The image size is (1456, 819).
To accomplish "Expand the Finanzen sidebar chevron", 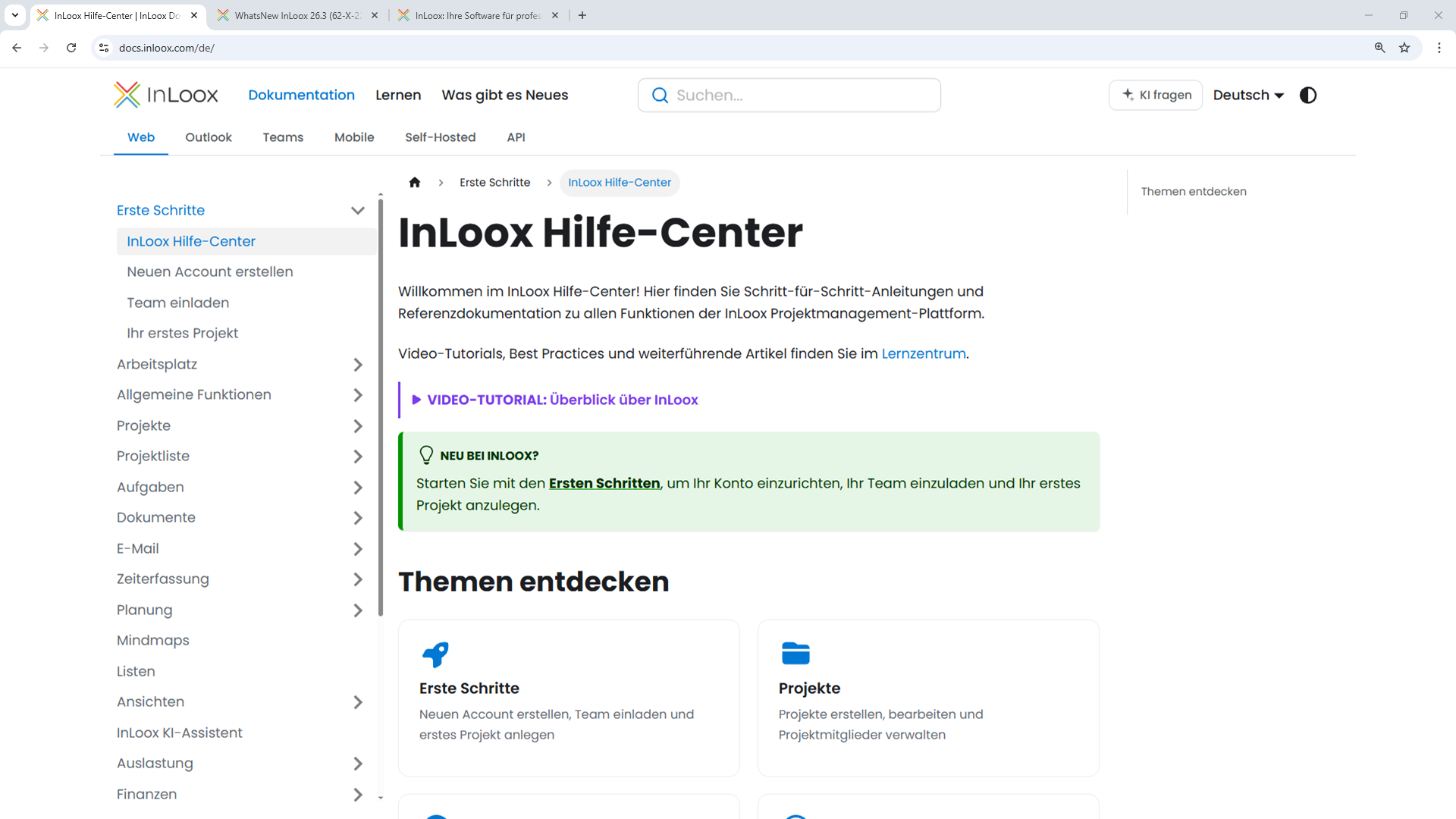I will coord(358,795).
